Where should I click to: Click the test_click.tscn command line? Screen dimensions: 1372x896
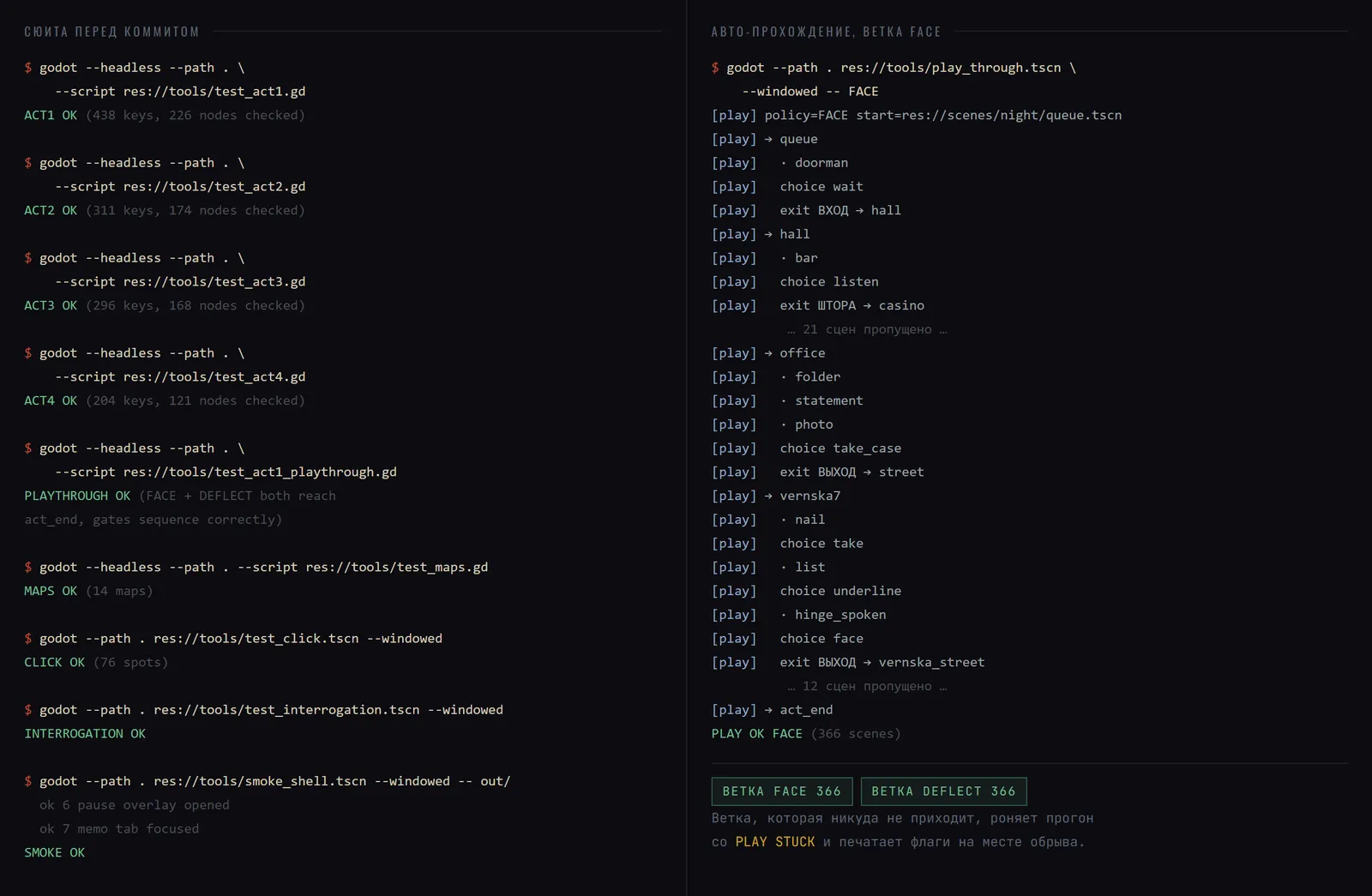tap(233, 638)
